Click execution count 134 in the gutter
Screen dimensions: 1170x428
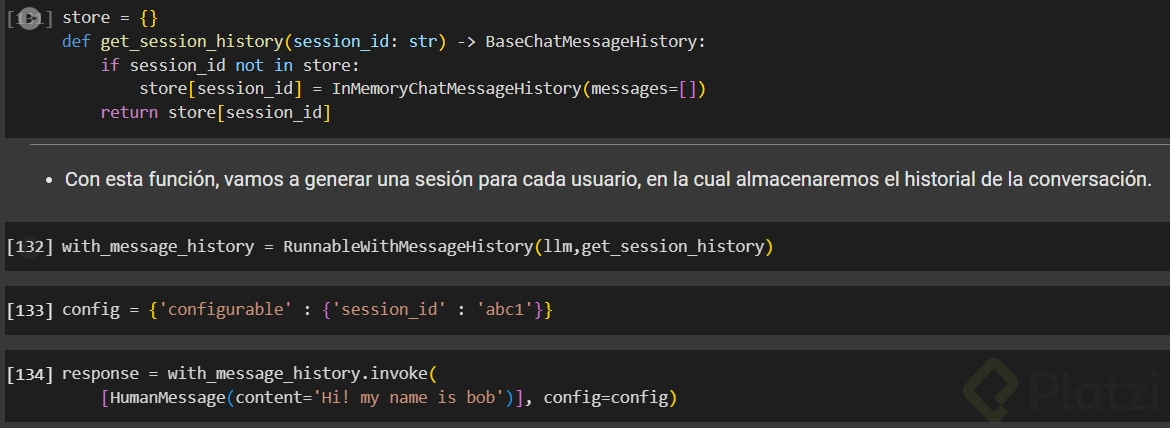[x=29, y=374]
